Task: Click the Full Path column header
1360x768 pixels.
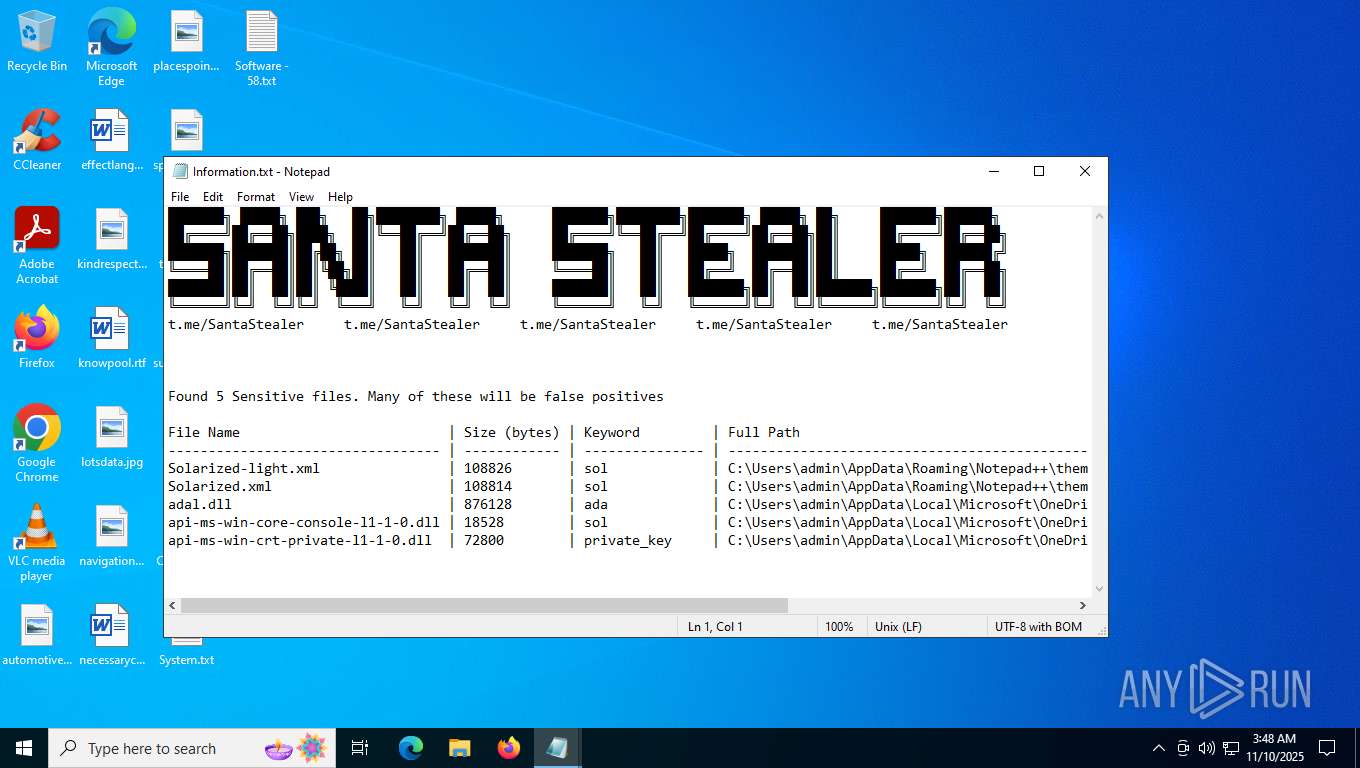Action: [x=764, y=432]
